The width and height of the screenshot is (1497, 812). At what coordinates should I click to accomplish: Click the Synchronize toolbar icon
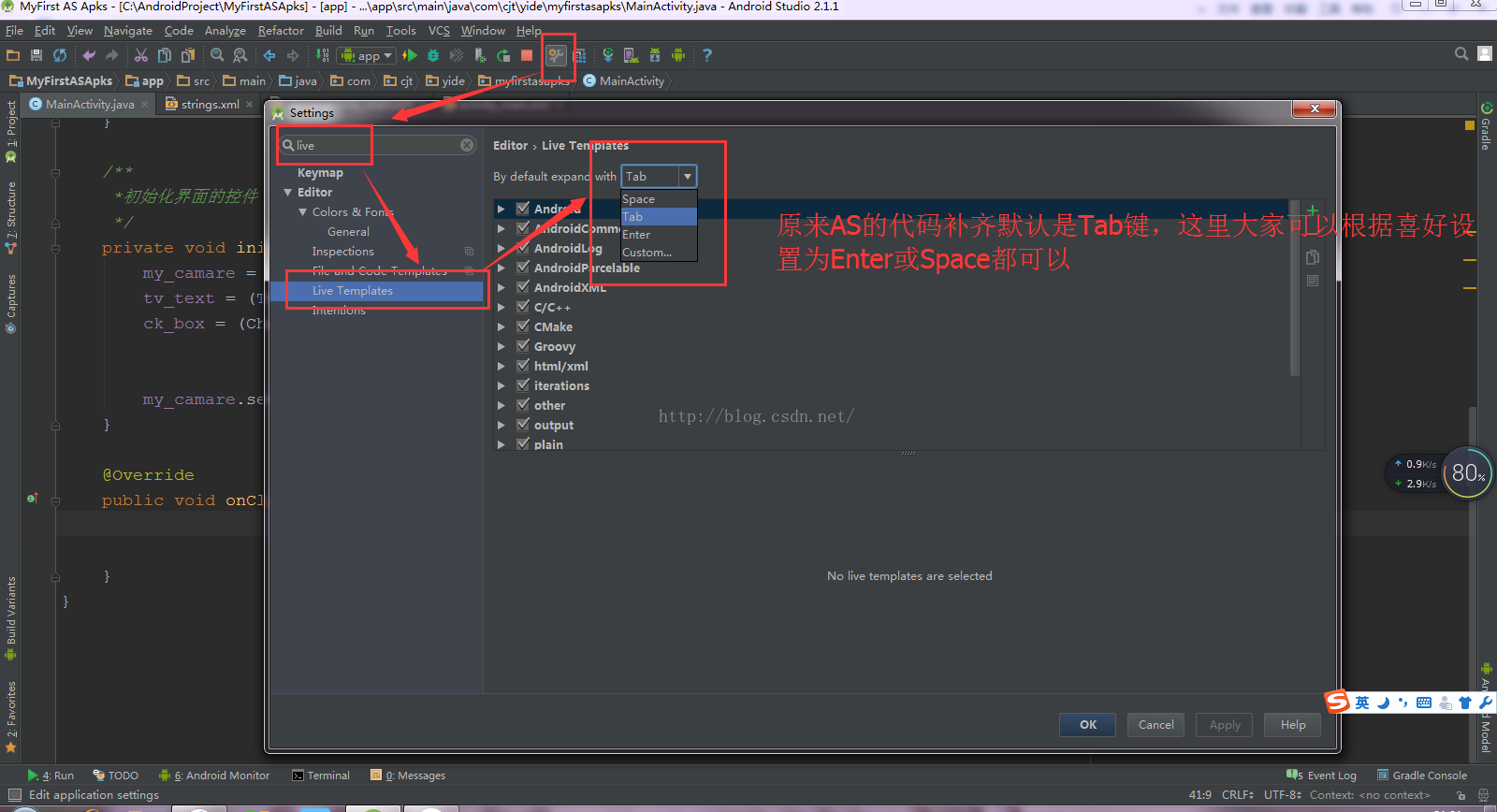(60, 55)
